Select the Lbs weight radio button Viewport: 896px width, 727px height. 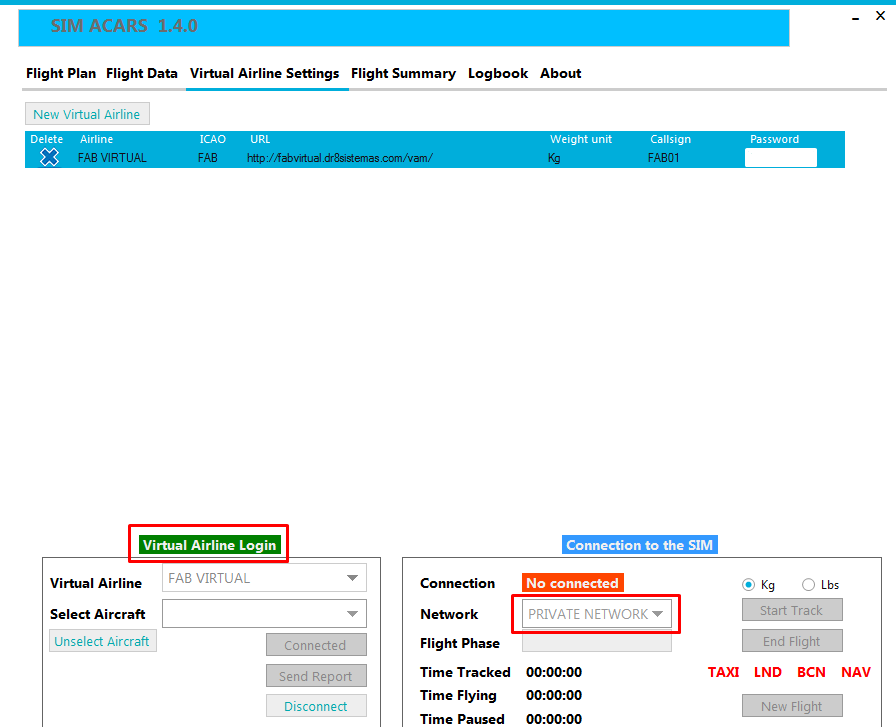808,585
